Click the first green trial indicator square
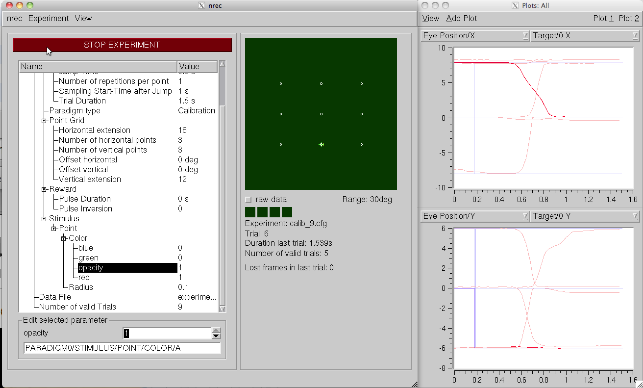The image size is (643, 388). 250,212
